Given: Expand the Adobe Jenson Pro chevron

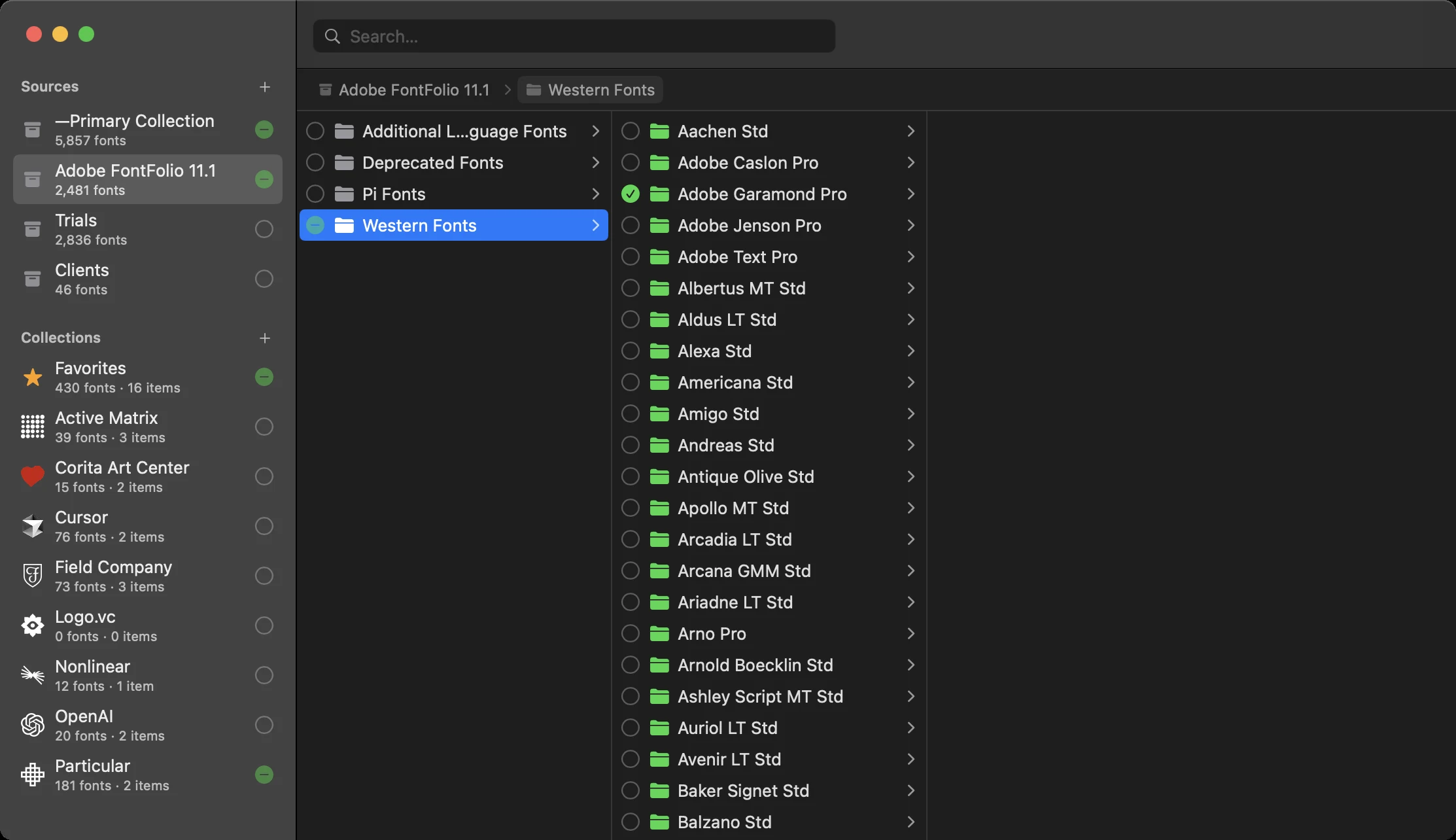Looking at the screenshot, I should (910, 226).
